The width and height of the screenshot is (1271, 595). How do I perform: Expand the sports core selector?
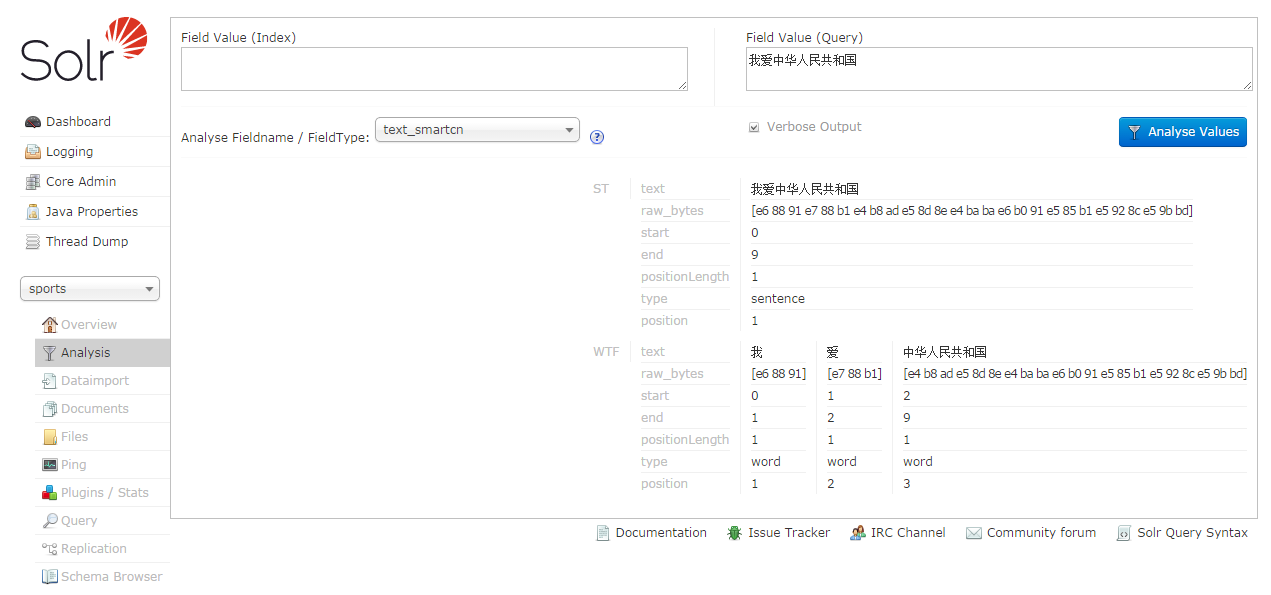point(90,289)
